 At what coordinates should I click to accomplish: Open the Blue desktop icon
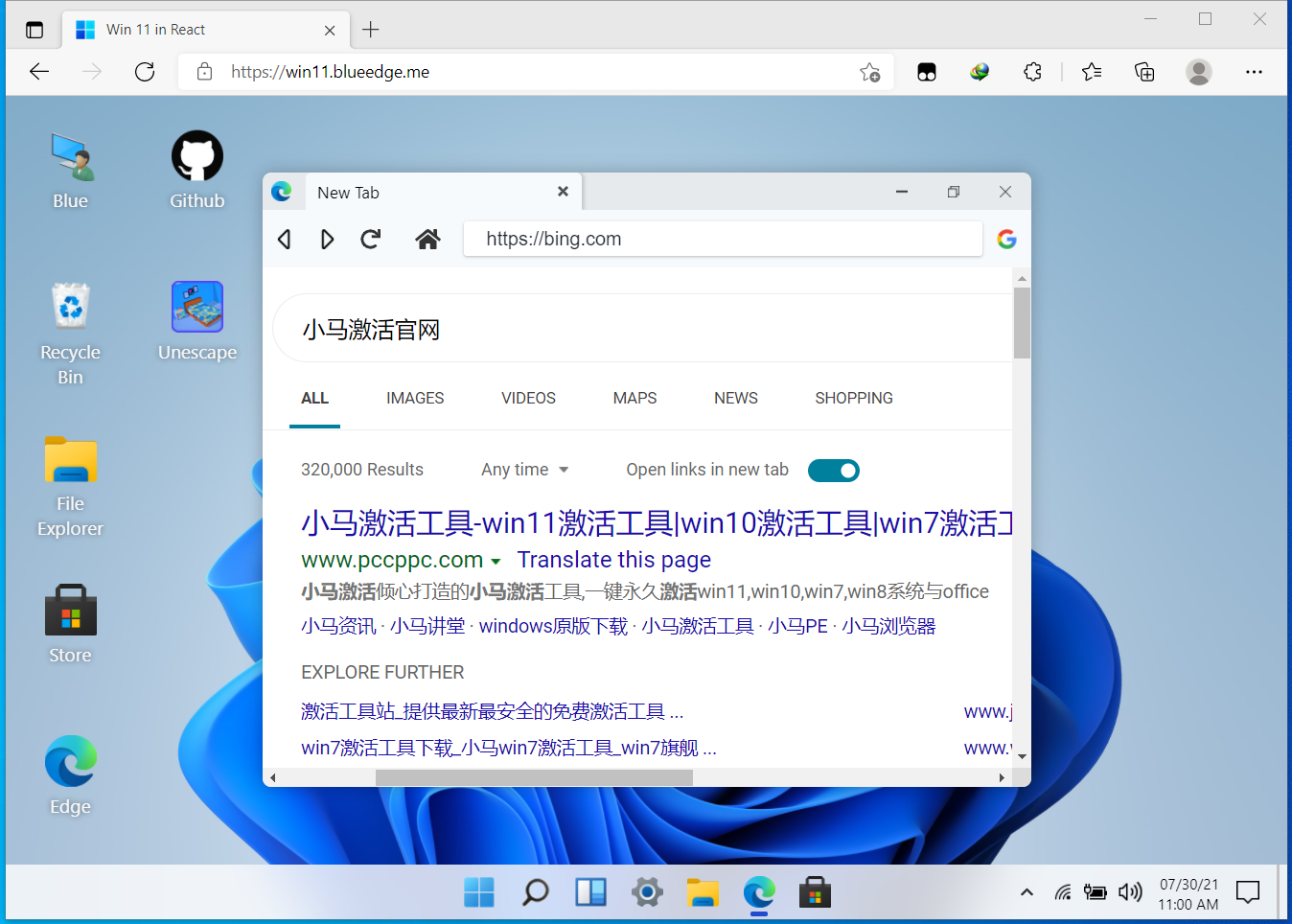[x=71, y=171]
